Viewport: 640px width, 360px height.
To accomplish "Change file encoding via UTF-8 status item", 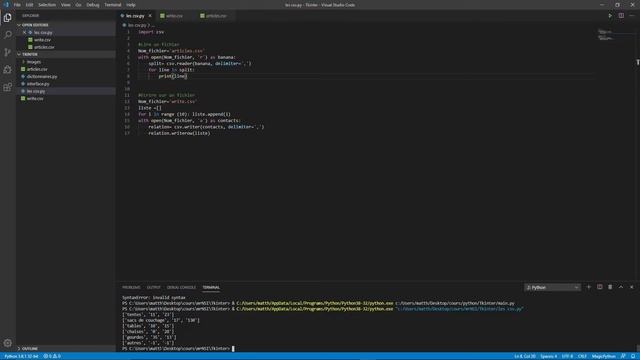I will pos(567,356).
